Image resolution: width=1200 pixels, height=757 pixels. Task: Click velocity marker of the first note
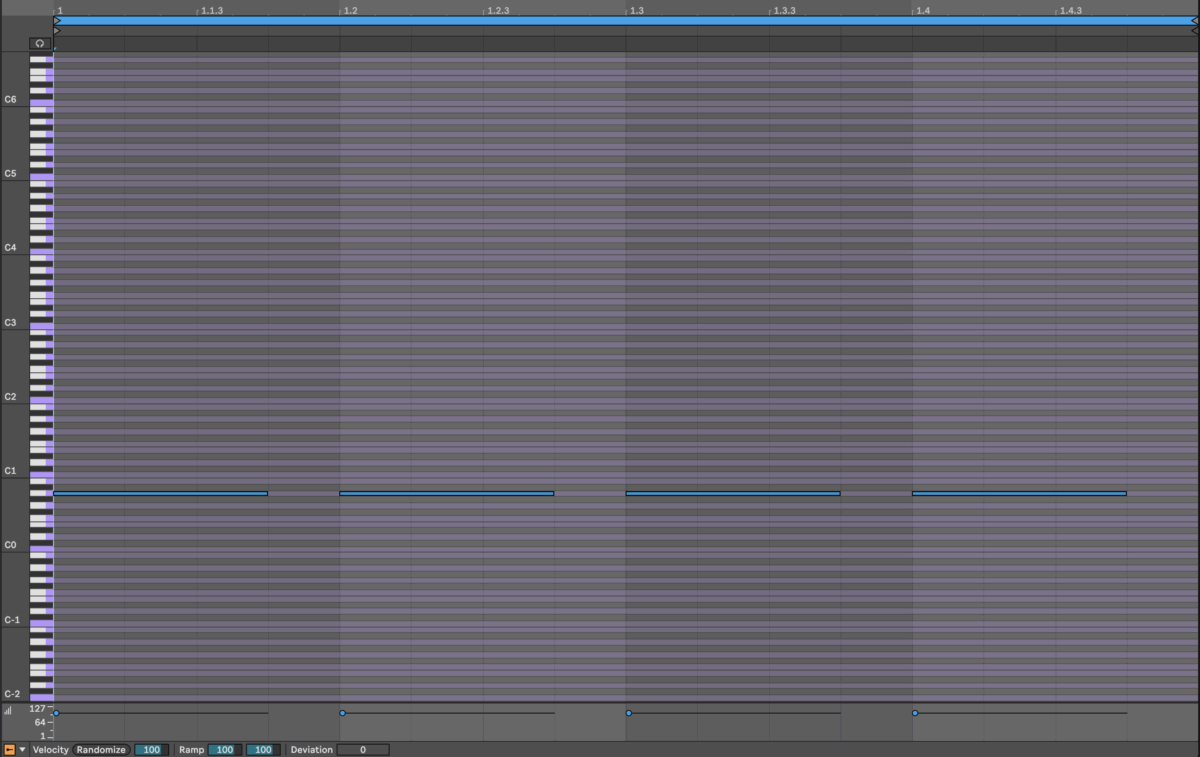[56, 713]
